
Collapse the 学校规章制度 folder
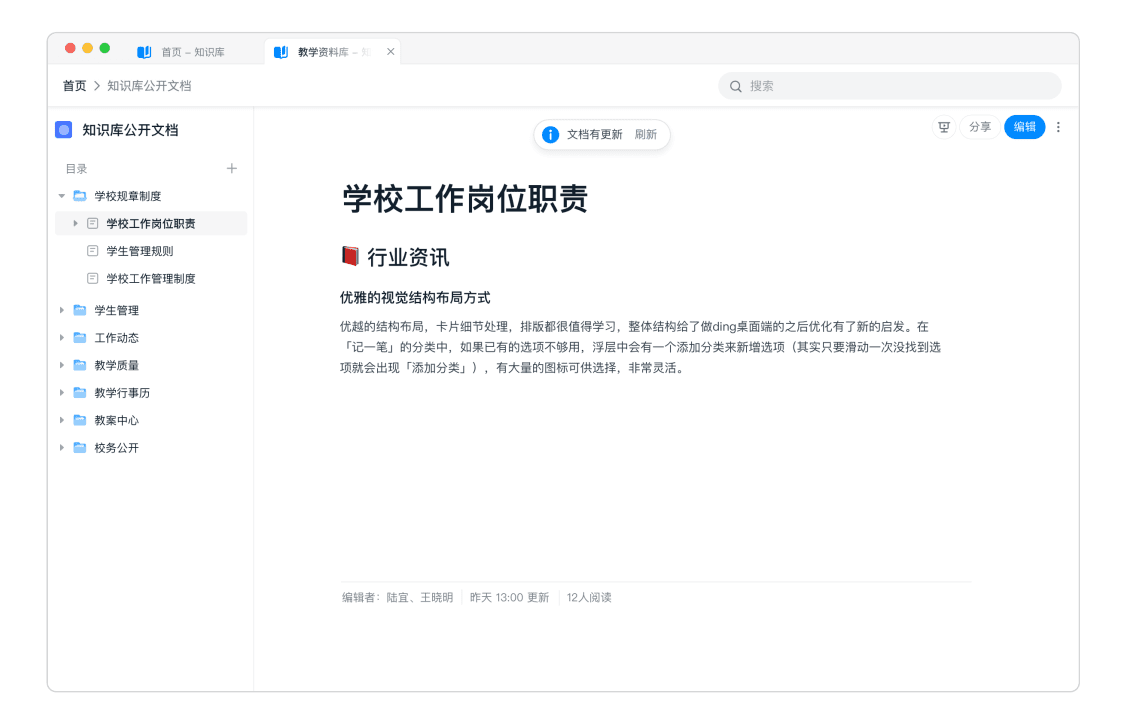click(x=62, y=196)
